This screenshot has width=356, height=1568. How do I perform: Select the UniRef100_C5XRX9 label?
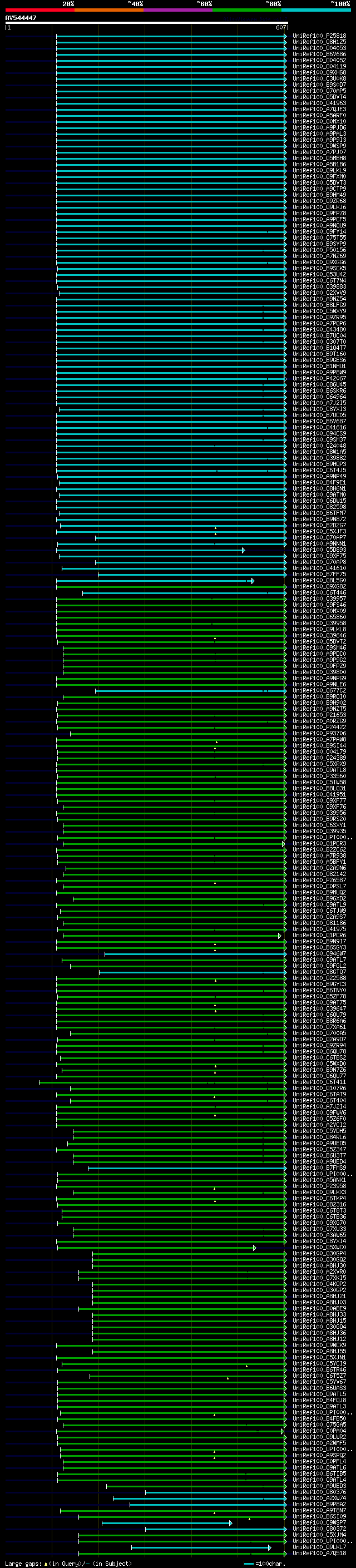(x=319, y=764)
